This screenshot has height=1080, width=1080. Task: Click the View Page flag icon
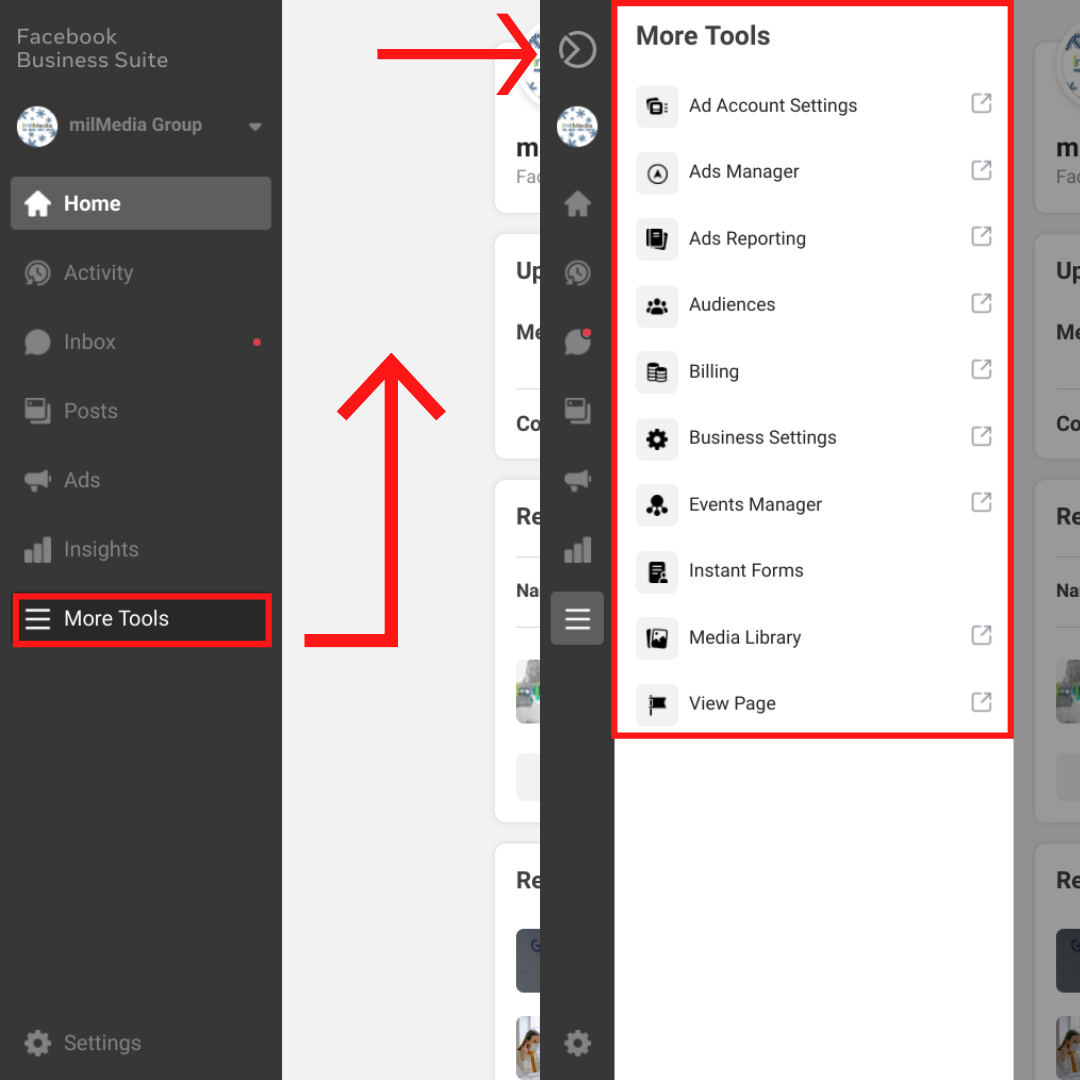(x=656, y=705)
